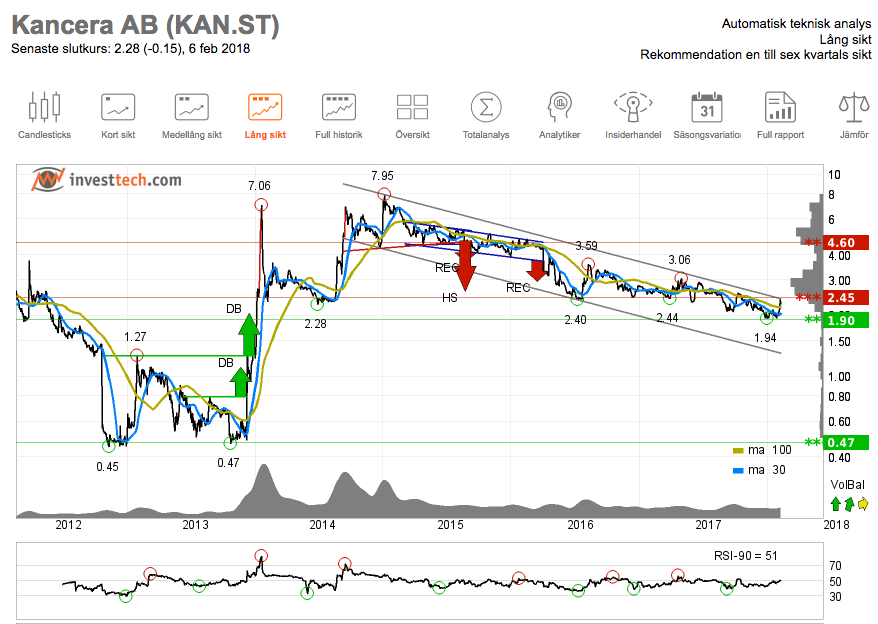Click "Rekommendation en till sex kvartals sikt" text
Viewport: 878px width, 624px height.
(x=756, y=55)
